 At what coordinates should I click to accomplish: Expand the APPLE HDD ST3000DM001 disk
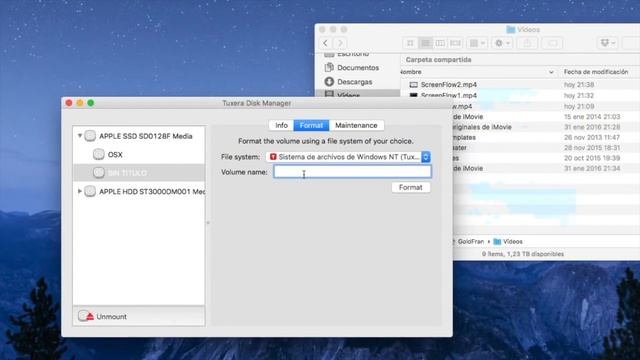coord(80,191)
